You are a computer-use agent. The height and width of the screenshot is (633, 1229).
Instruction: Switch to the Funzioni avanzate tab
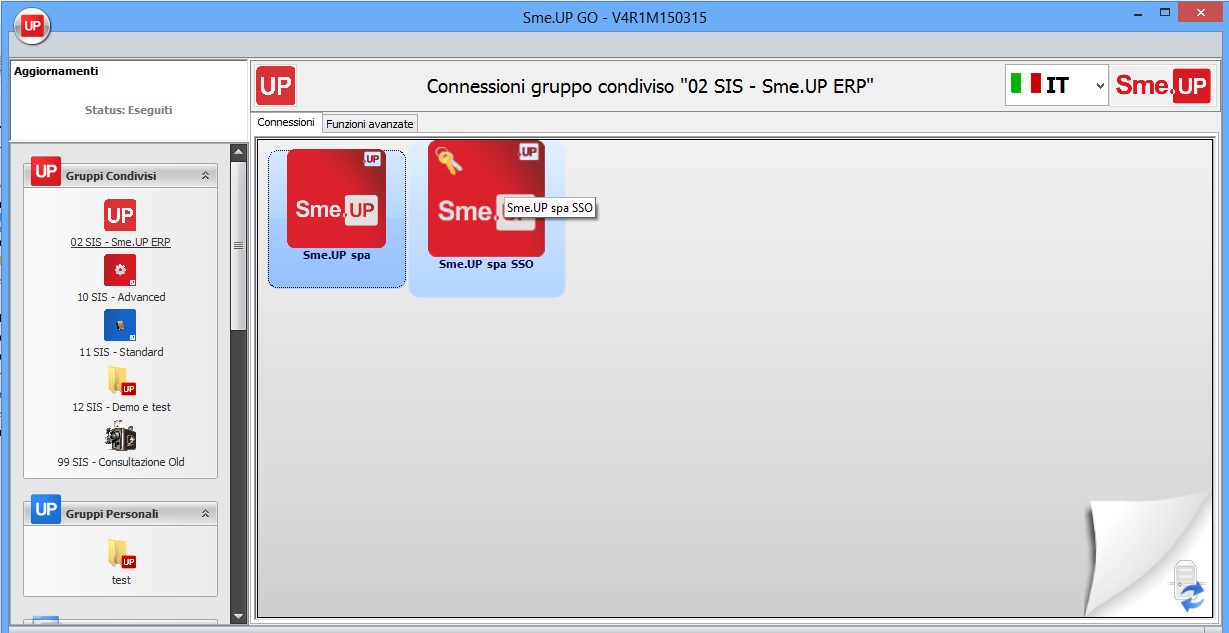(x=370, y=123)
